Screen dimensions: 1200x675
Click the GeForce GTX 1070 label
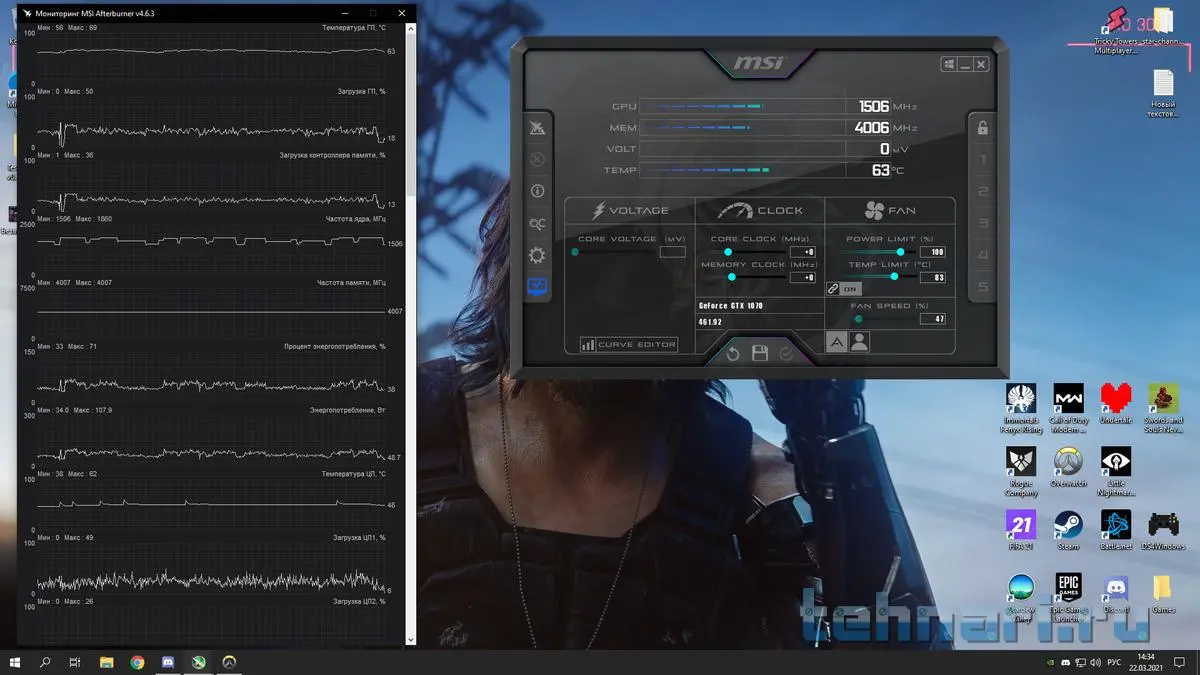coord(731,305)
